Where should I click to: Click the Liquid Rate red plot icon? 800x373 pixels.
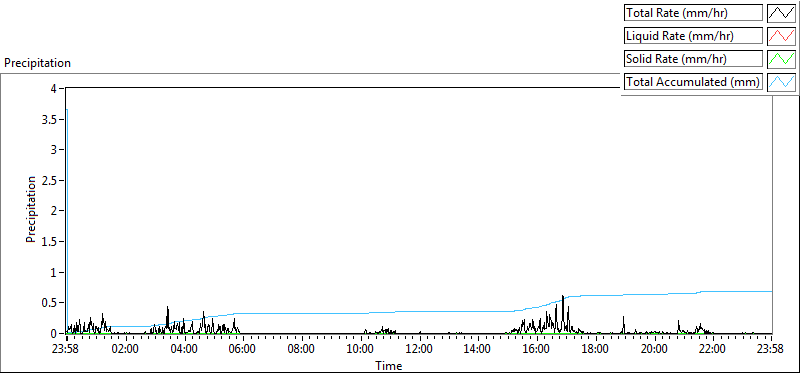782,36
